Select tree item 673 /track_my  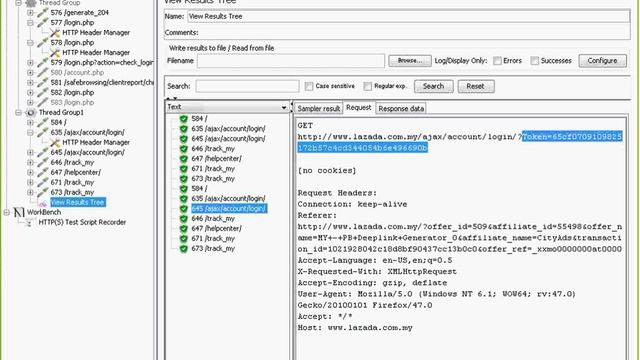coord(72,192)
